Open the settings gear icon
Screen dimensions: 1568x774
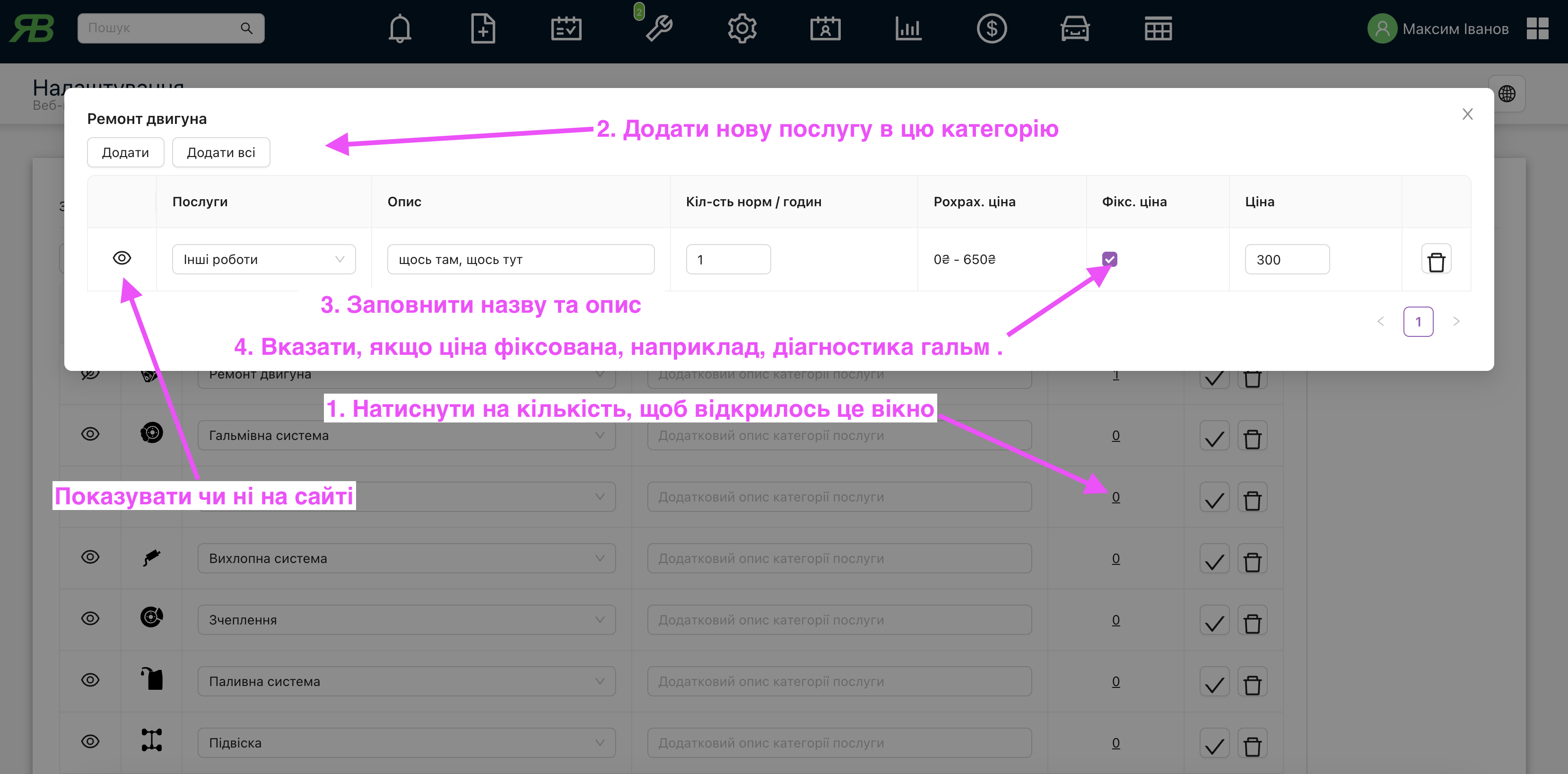(x=742, y=28)
